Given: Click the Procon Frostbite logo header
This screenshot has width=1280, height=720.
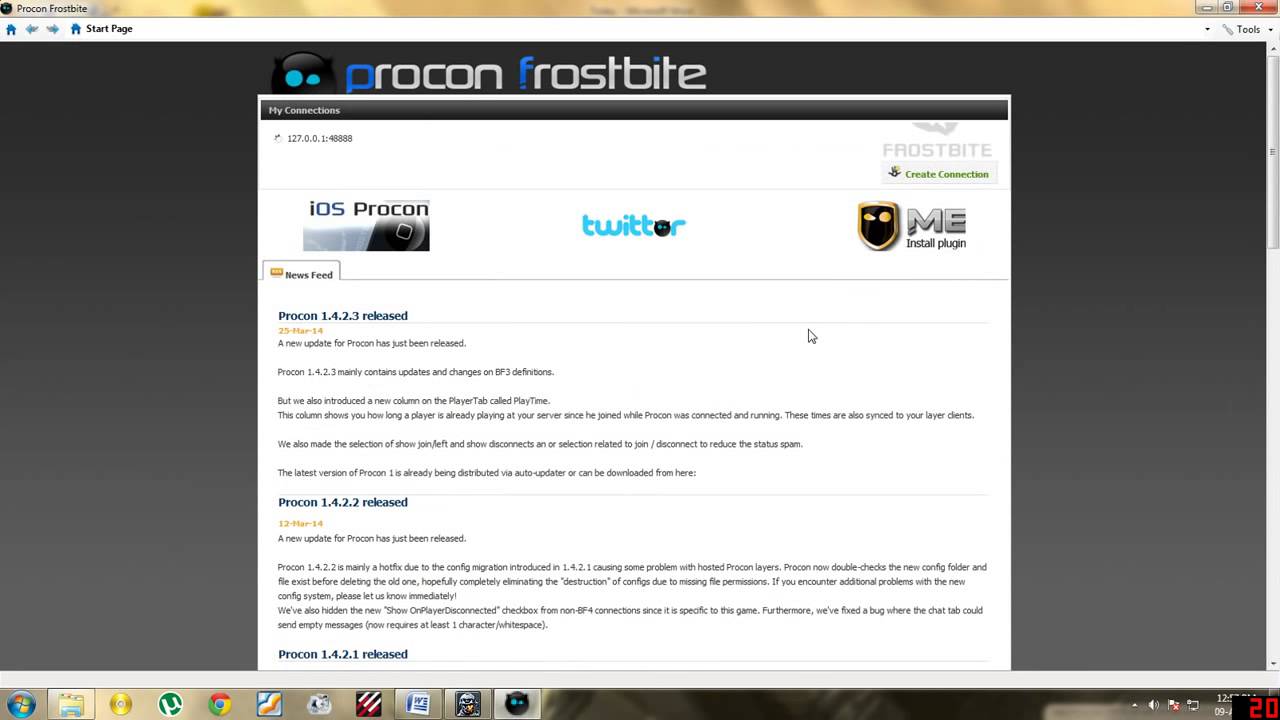Looking at the screenshot, I should 489,74.
